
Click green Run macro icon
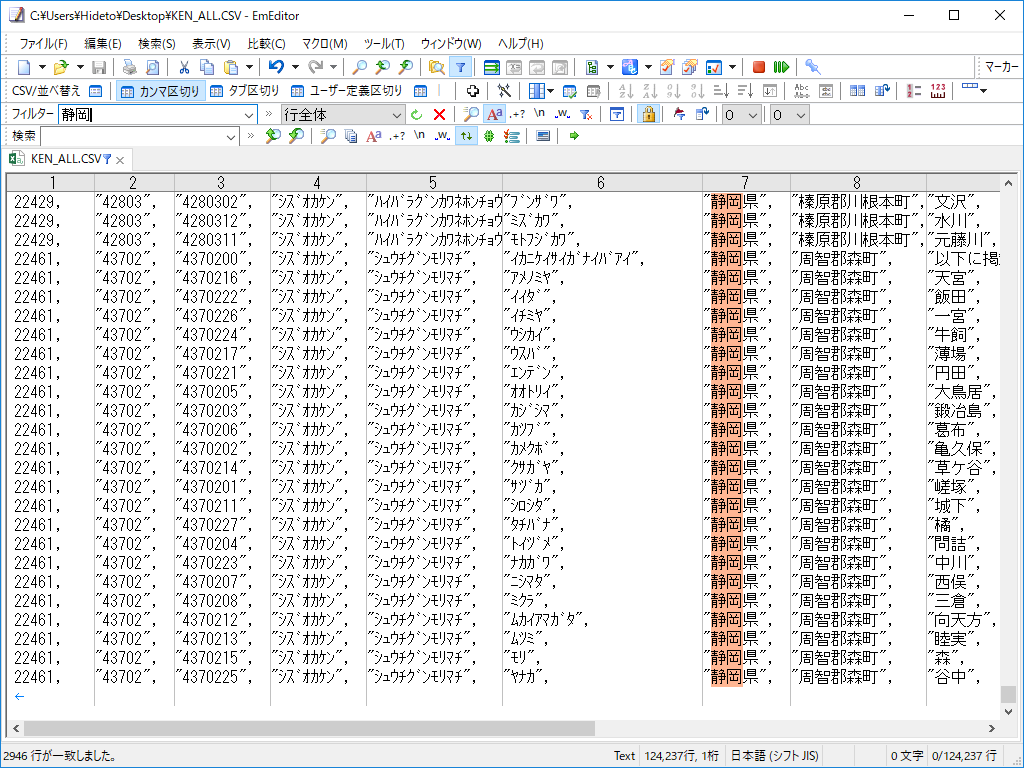click(x=781, y=67)
